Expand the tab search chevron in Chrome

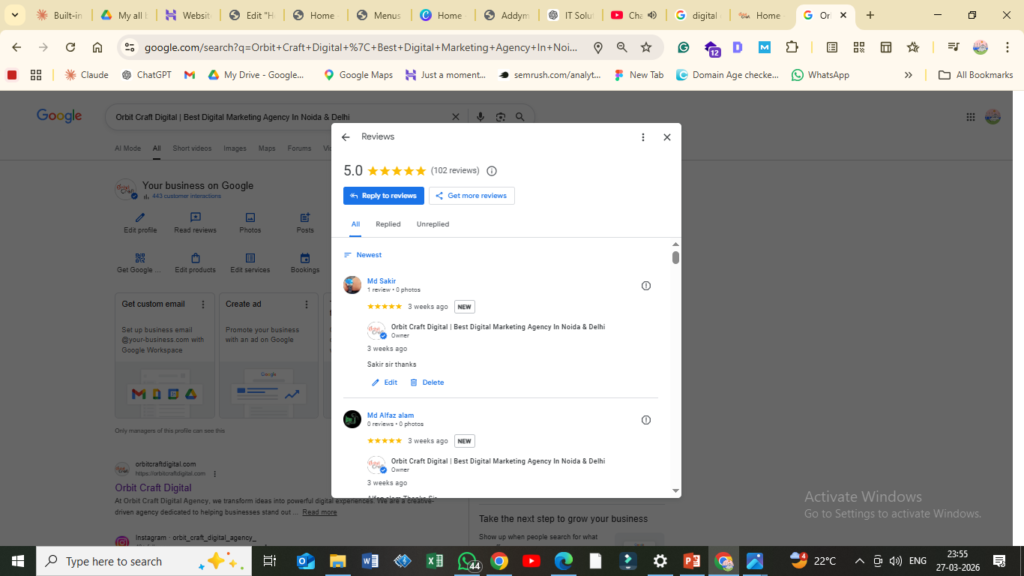(x=15, y=15)
